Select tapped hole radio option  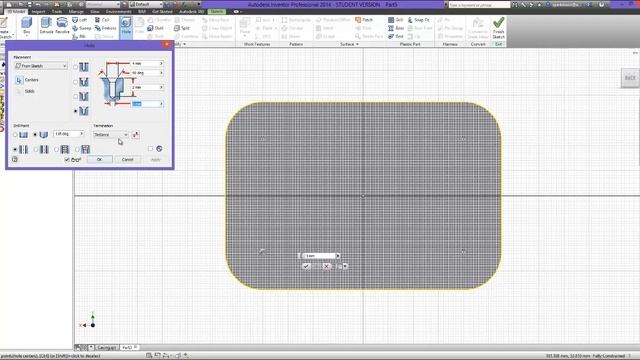(56, 149)
